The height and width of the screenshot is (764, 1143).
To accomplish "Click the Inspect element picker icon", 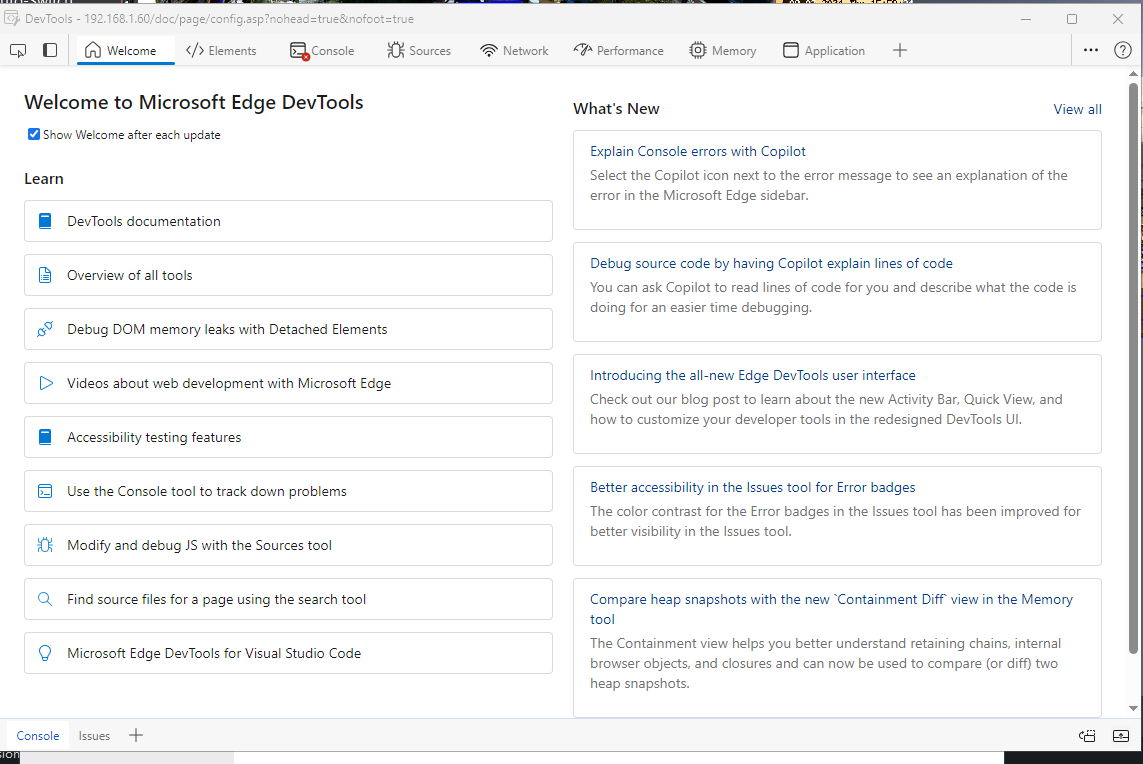I will (x=18, y=50).
